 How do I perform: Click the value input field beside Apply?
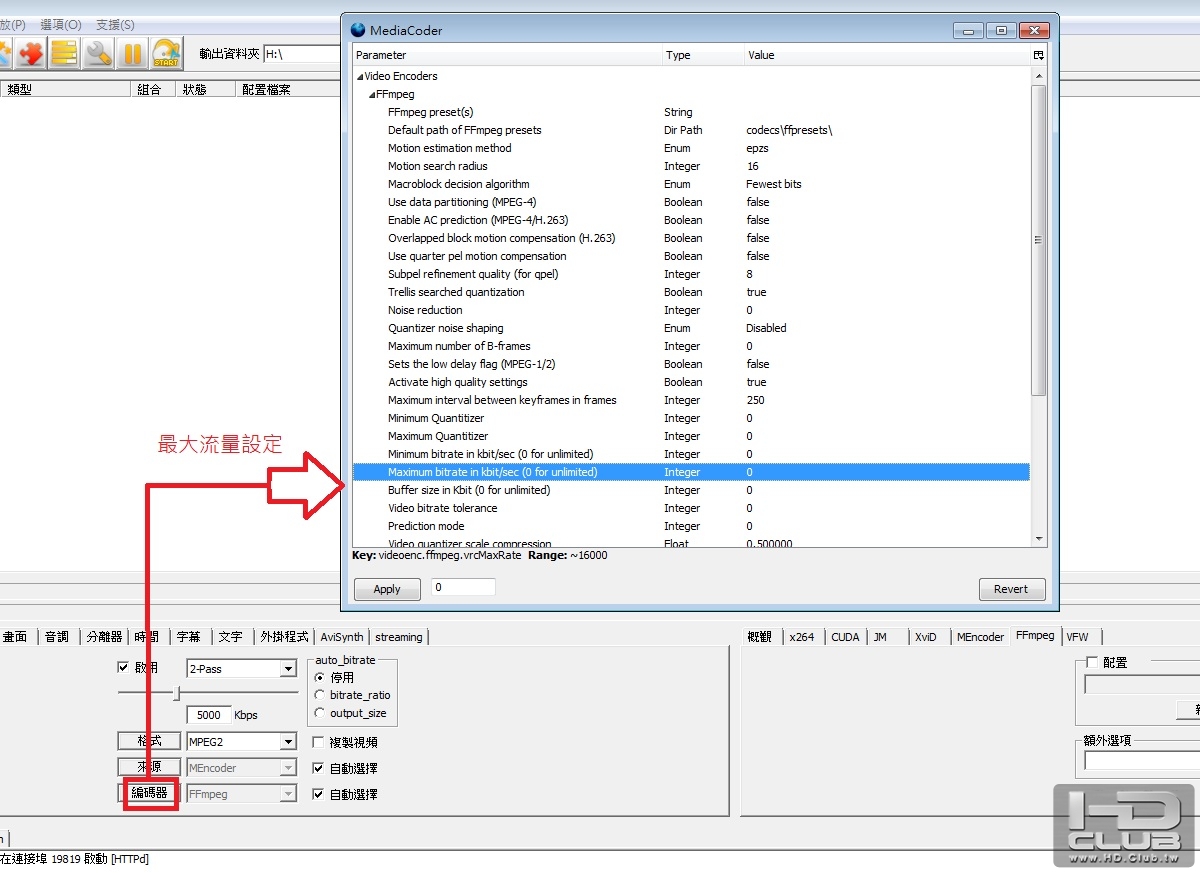[463, 587]
